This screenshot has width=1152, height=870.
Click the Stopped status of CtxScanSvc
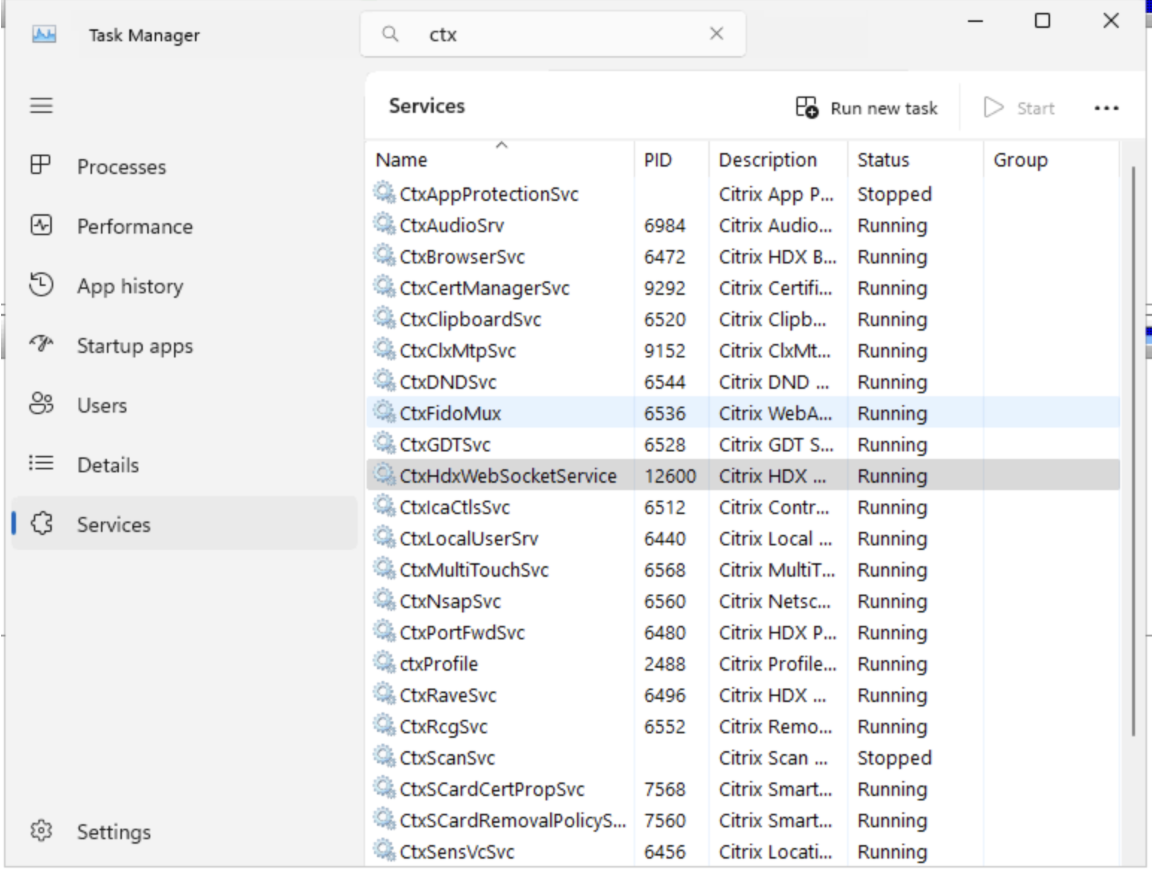894,758
